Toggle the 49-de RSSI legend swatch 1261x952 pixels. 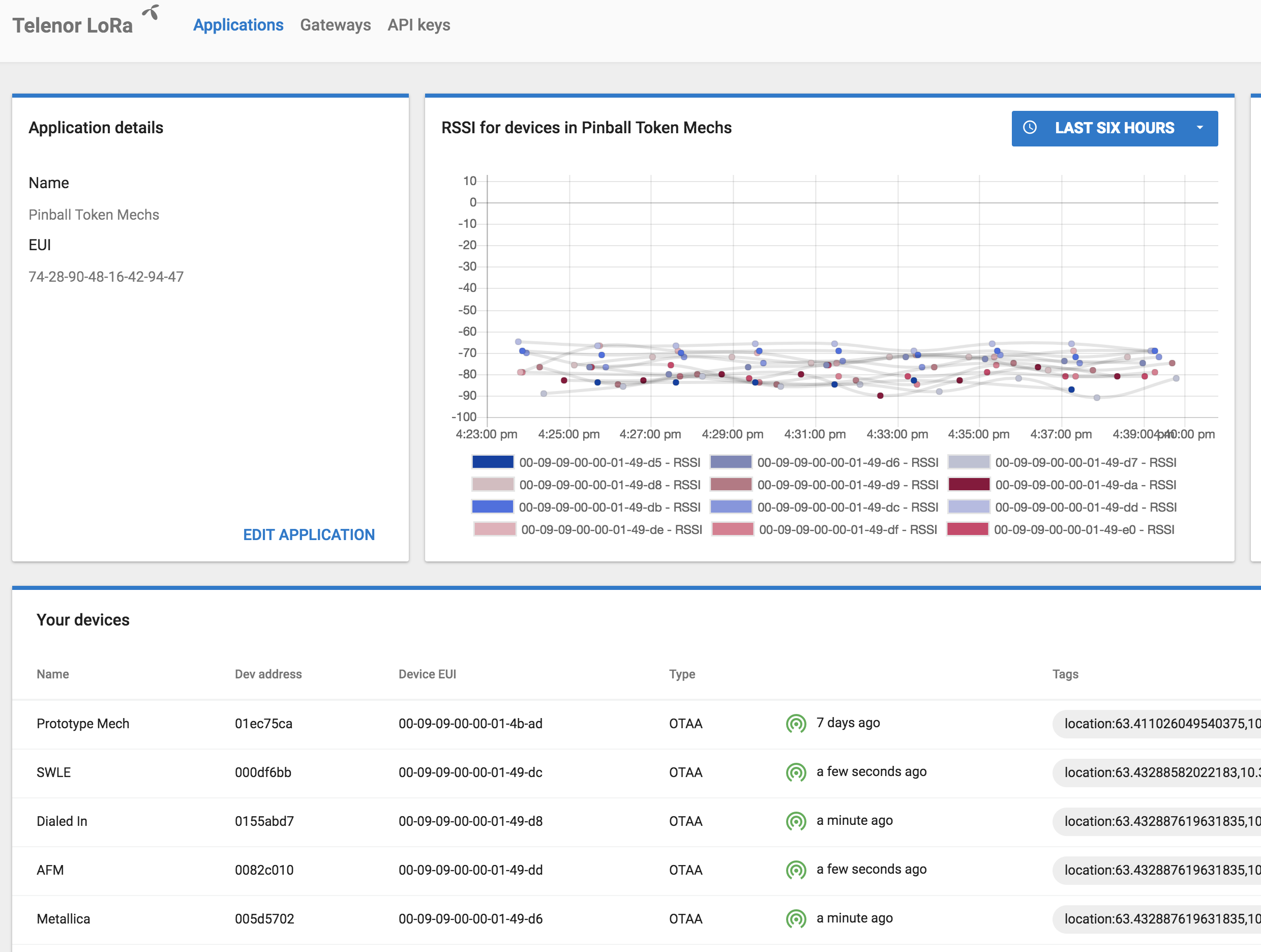tap(495, 529)
